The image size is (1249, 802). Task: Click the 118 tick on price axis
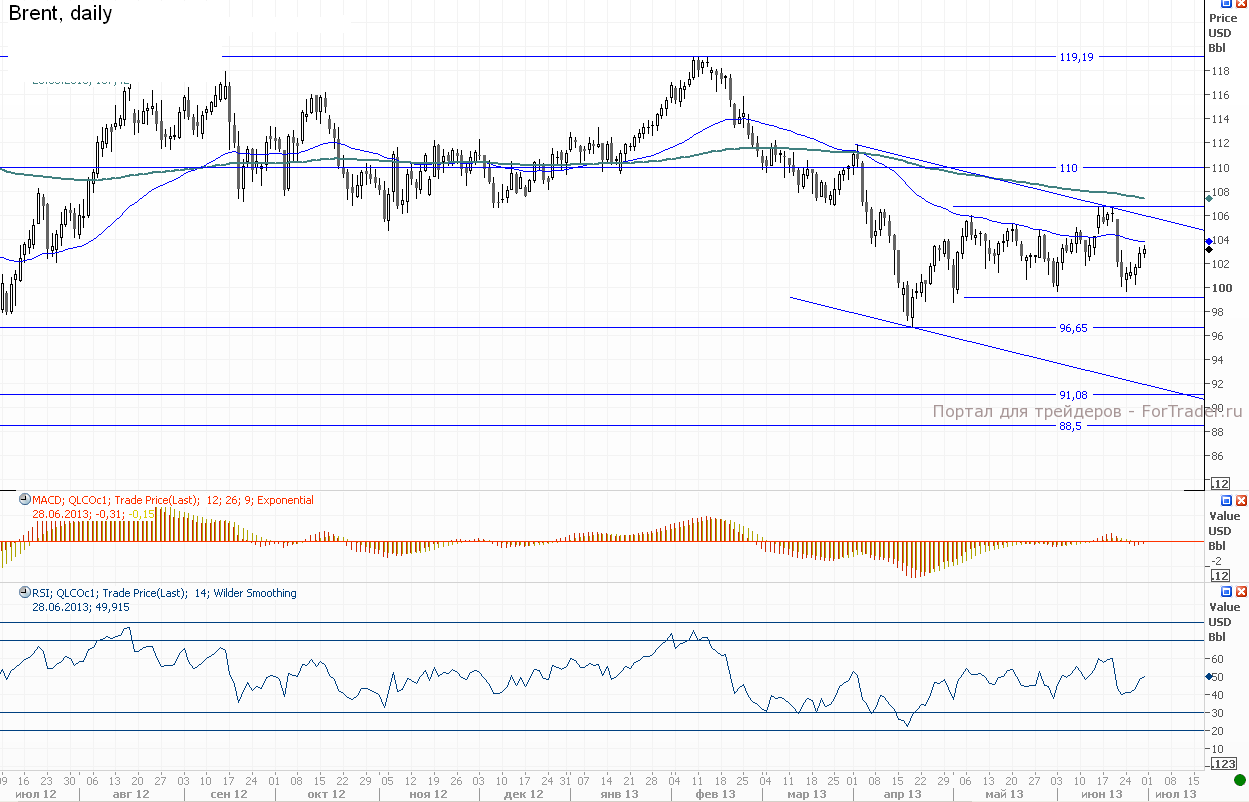[x=1222, y=72]
